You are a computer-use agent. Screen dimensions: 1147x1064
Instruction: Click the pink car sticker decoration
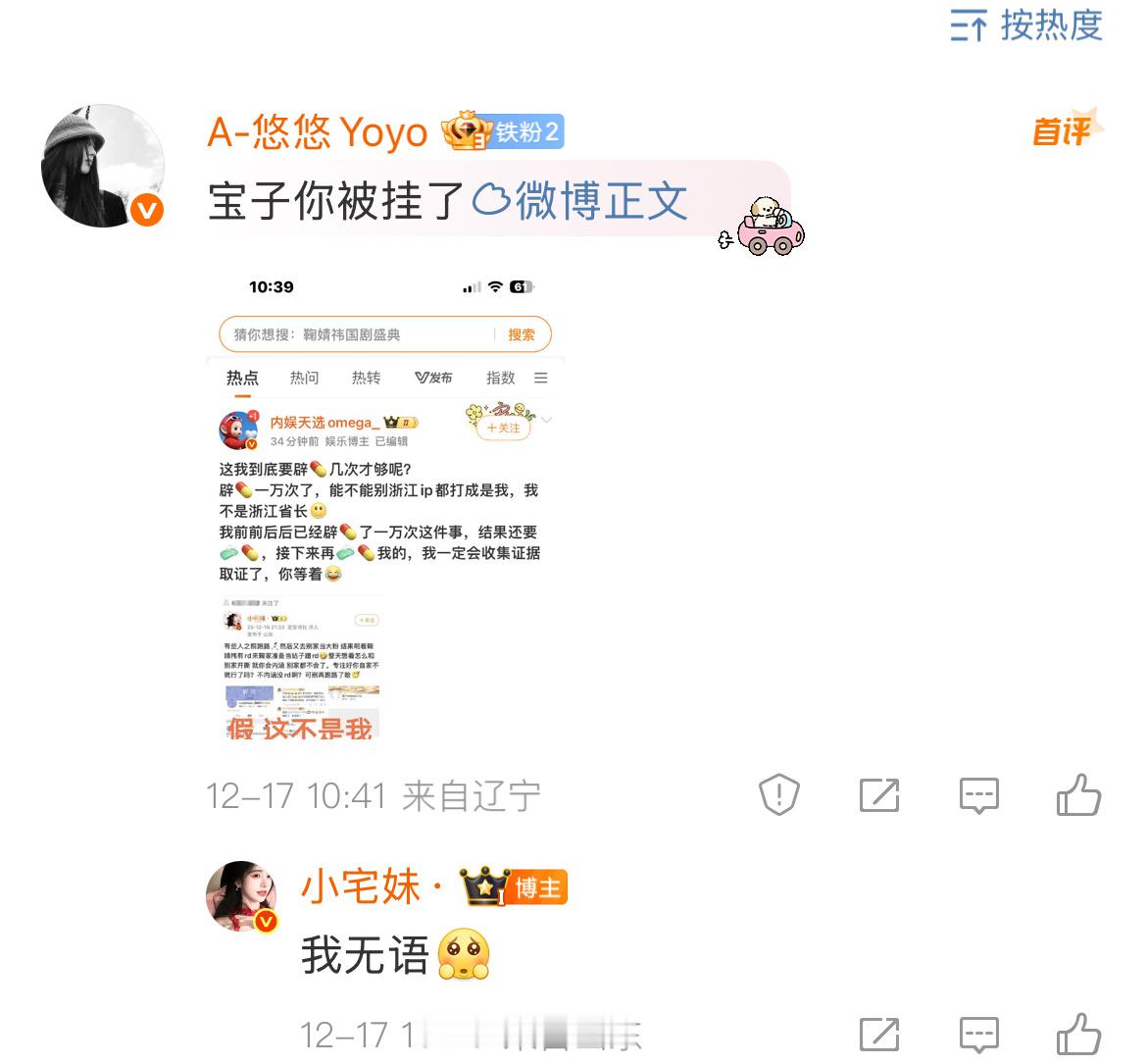click(x=763, y=227)
